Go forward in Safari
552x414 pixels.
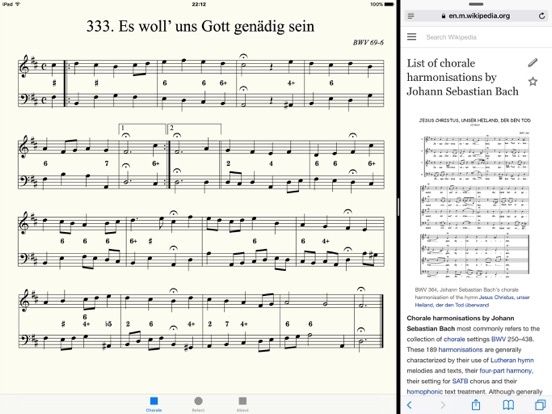click(443, 405)
